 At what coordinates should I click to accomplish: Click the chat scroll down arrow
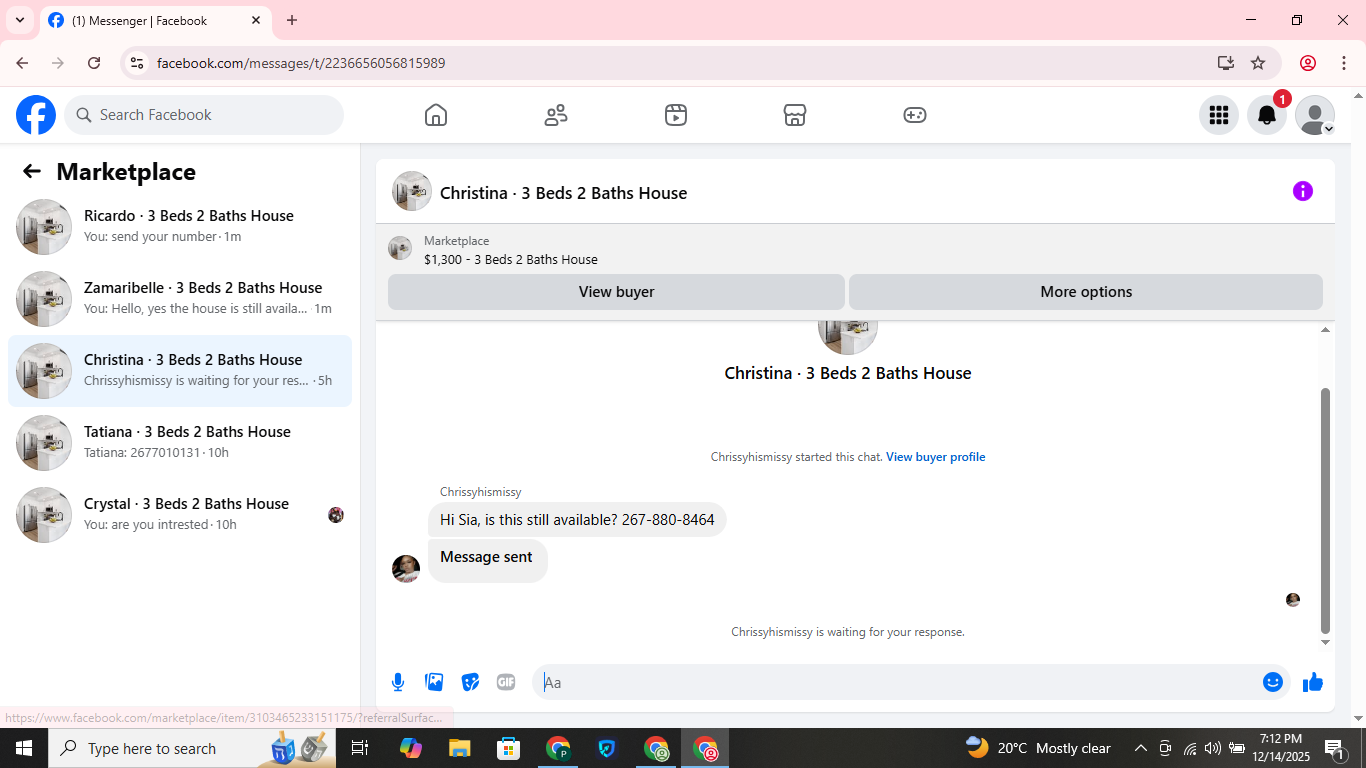[1326, 642]
